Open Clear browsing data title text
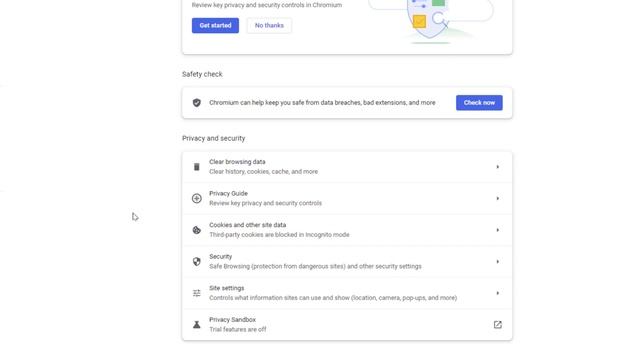Screen dimensions: 640x360 tap(237, 162)
